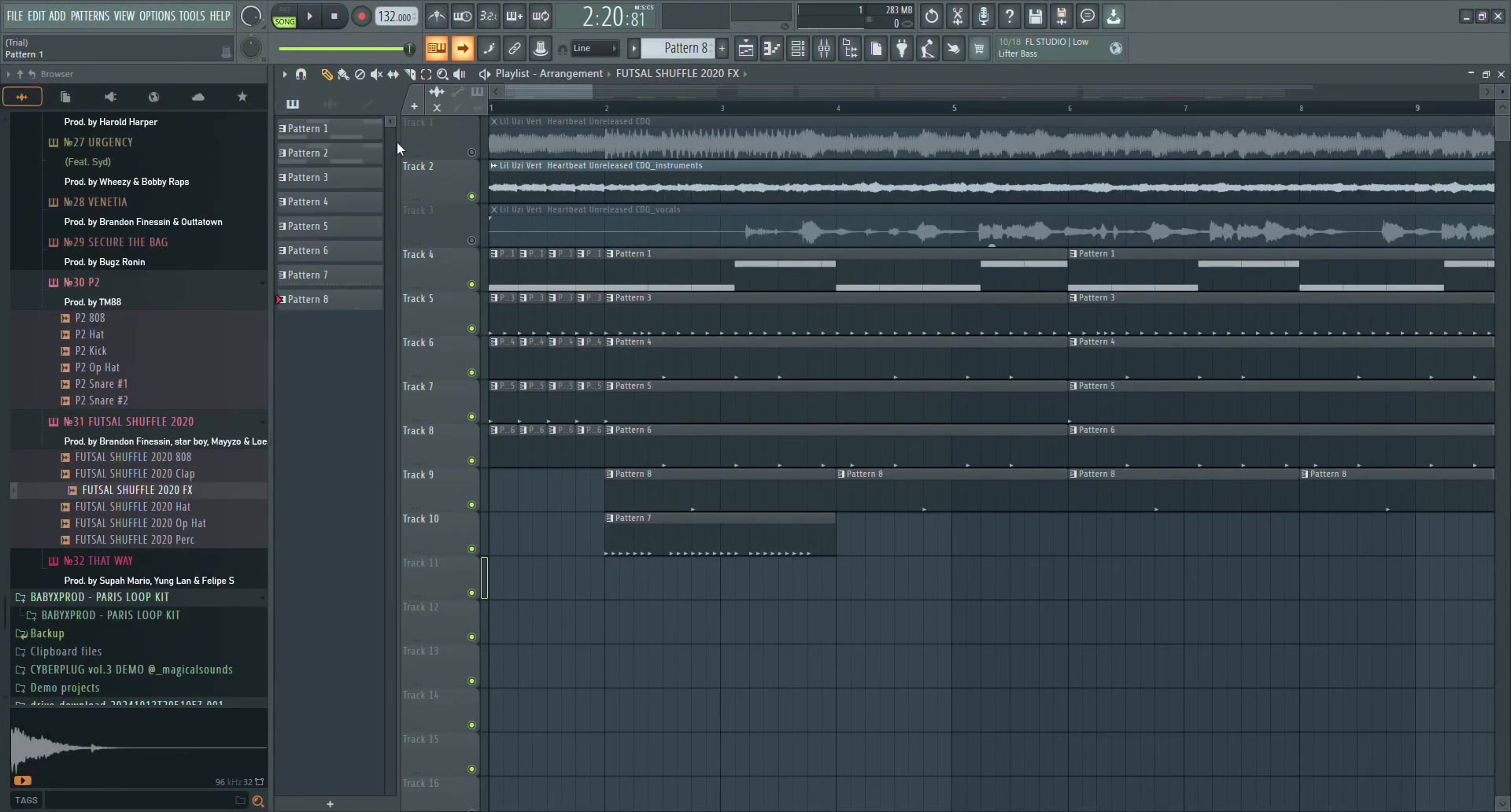This screenshot has height=812, width=1511.
Task: Toggle the recording countdown icon
Action: point(488,16)
